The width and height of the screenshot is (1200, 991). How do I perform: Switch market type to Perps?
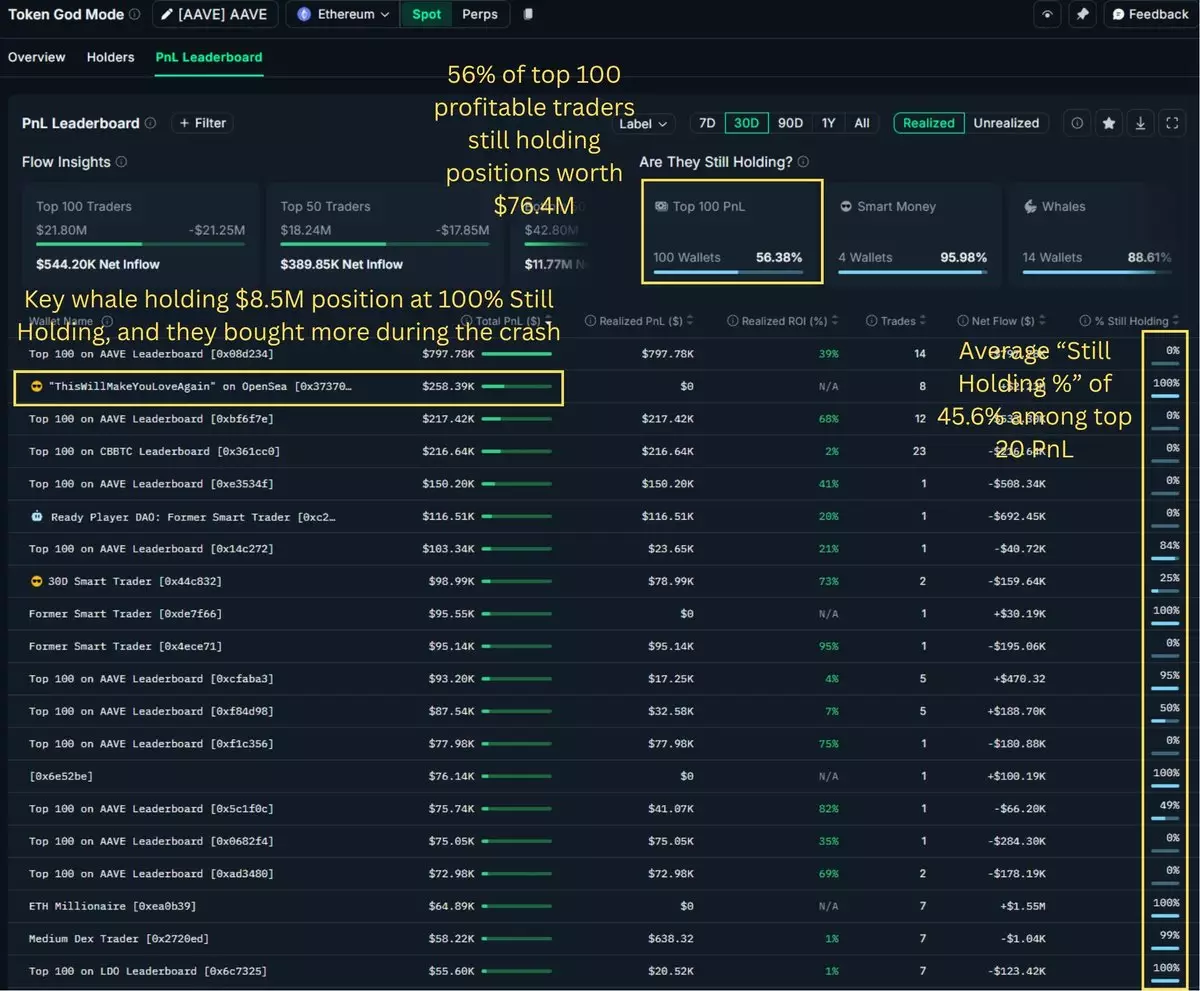(x=480, y=14)
